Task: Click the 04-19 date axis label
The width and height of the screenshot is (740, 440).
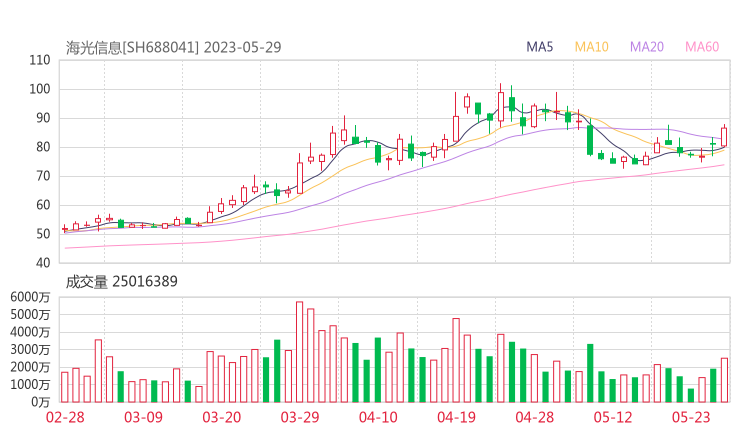Action: 456,417
